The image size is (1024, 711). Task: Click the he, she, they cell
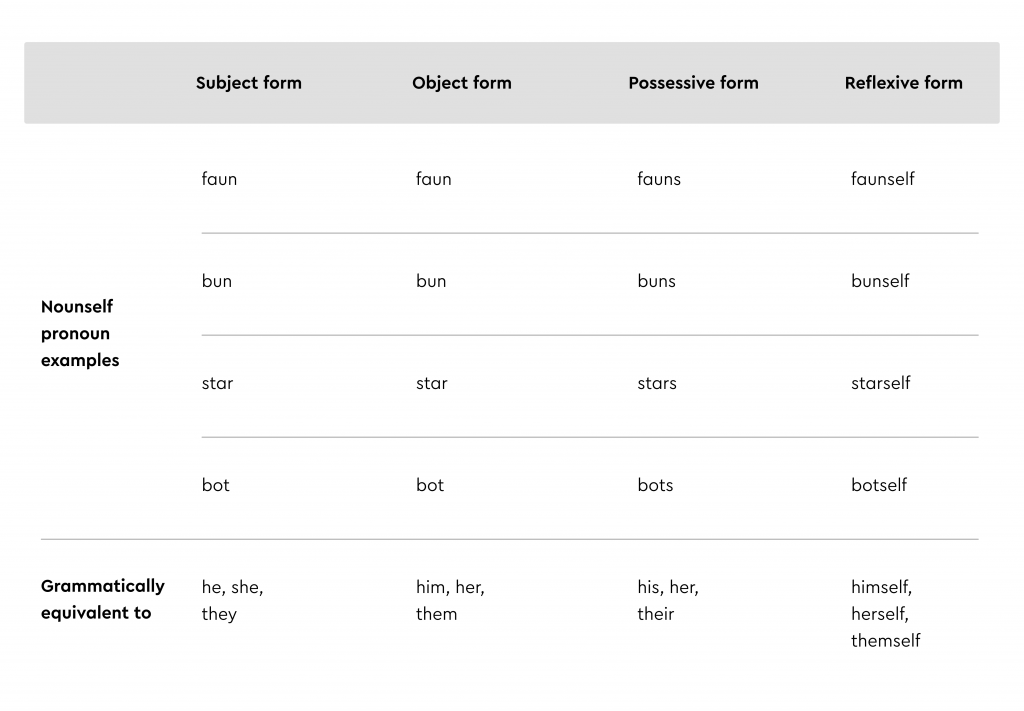[x=232, y=601]
